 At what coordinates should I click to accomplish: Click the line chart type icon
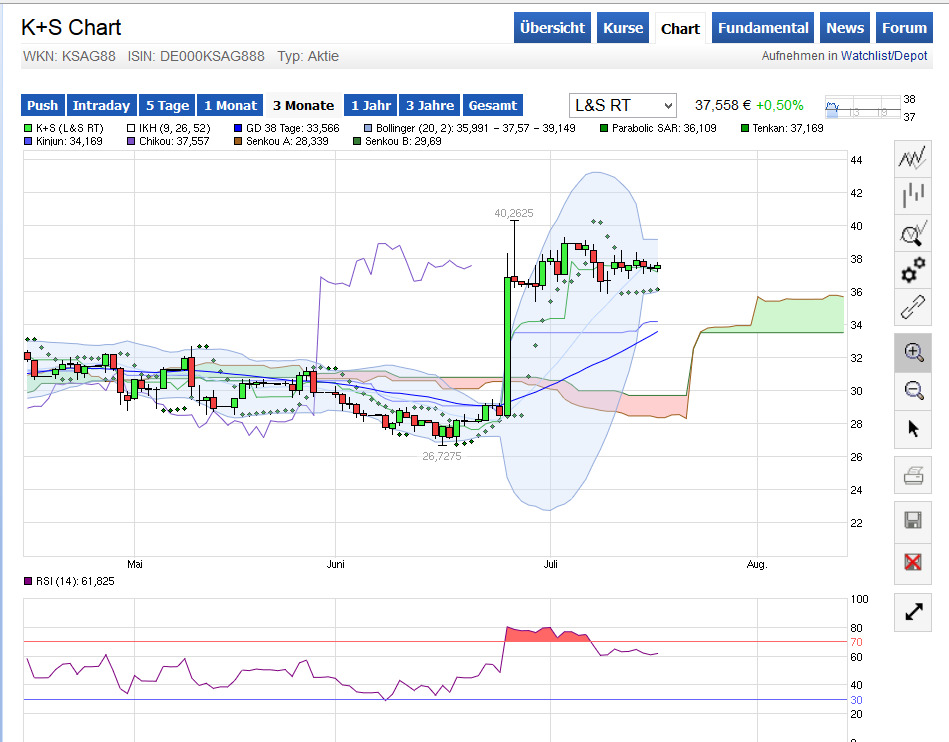(x=912, y=158)
